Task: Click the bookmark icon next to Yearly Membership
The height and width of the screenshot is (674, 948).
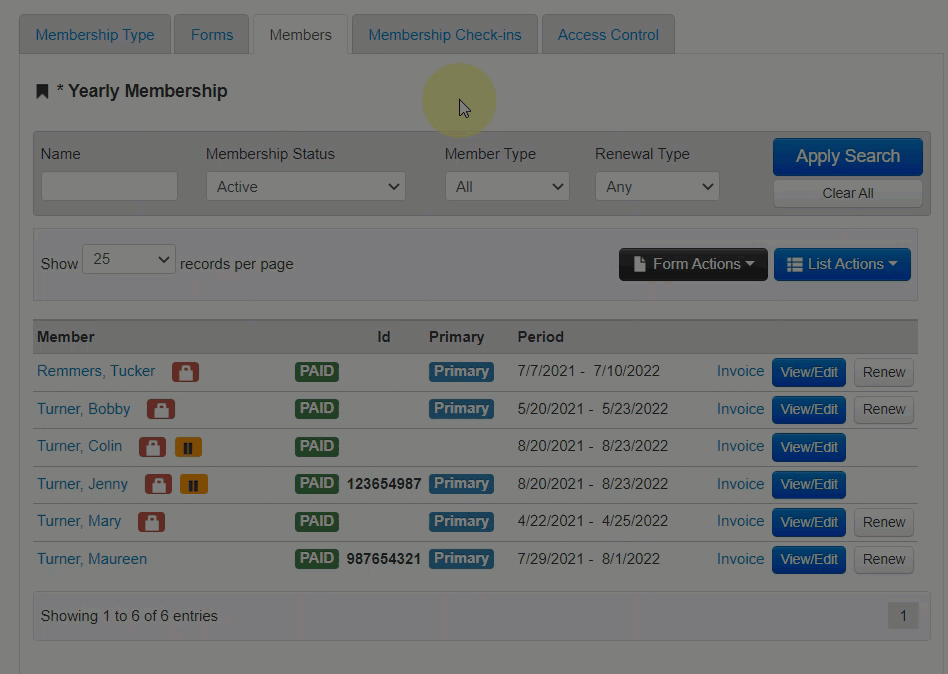Action: click(42, 92)
